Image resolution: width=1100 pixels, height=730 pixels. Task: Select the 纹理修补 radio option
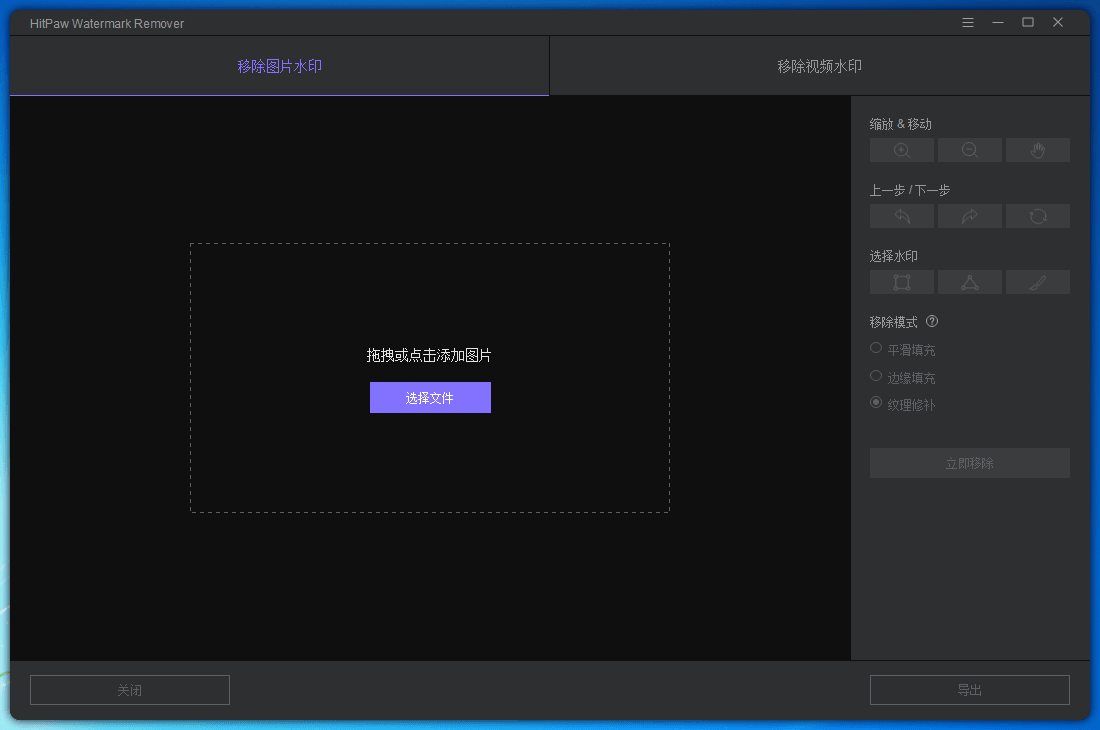coord(876,403)
